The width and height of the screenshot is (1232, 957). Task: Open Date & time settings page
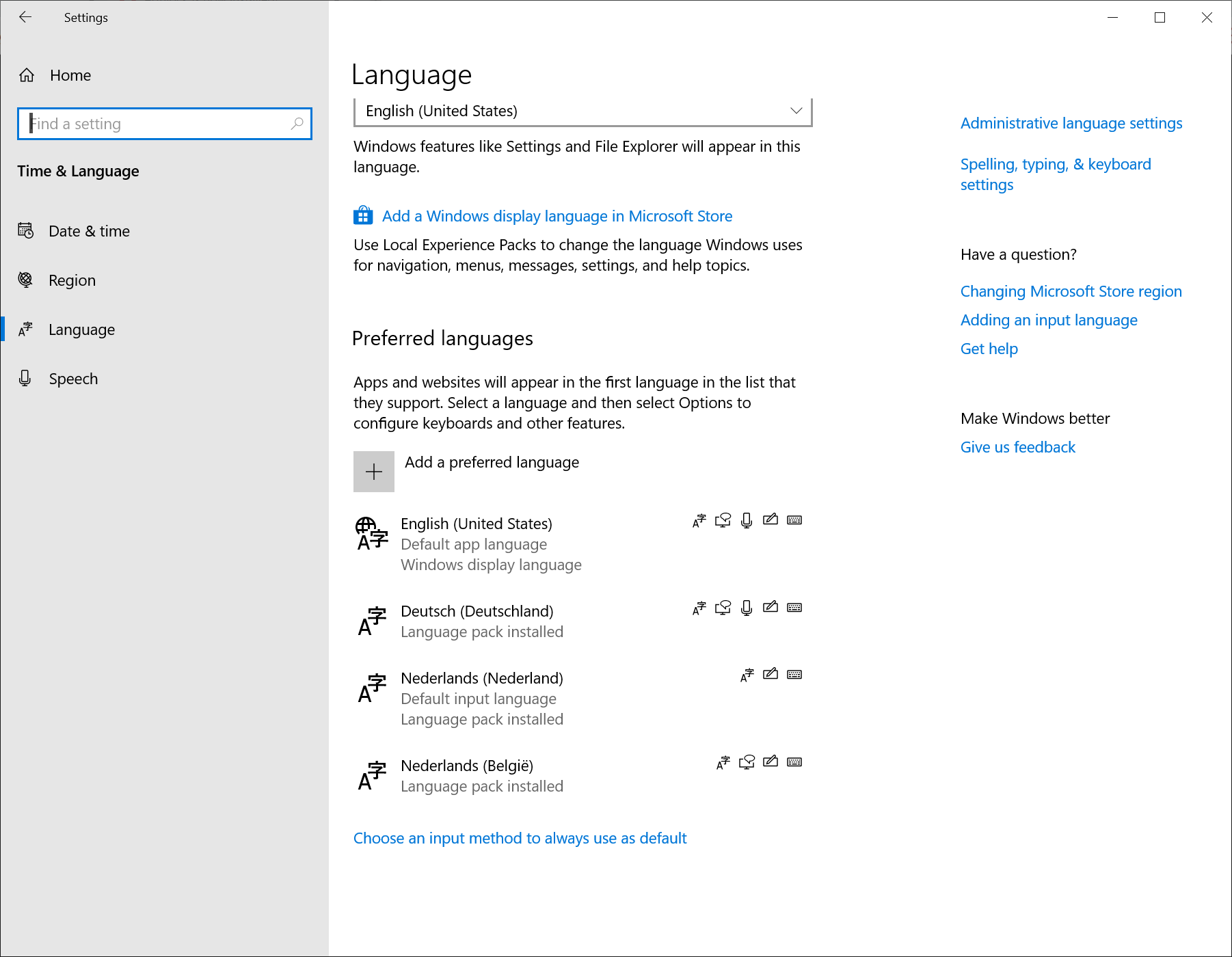(164, 231)
